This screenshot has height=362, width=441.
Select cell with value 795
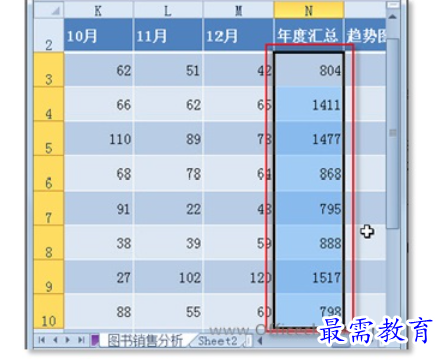tap(309, 208)
